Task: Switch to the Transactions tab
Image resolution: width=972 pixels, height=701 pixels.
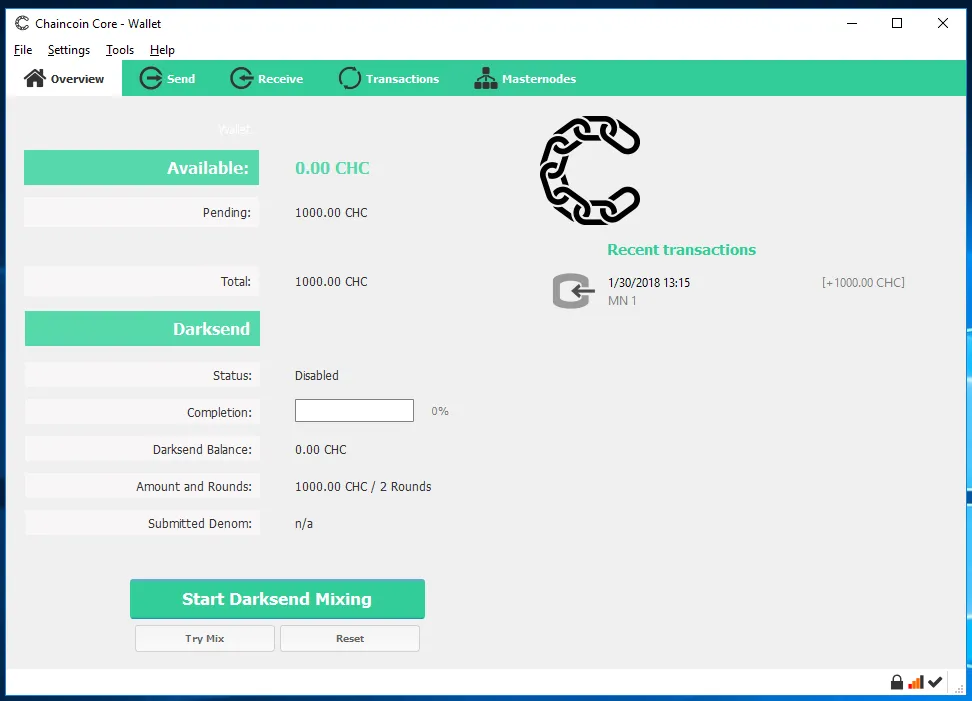Action: pos(389,79)
